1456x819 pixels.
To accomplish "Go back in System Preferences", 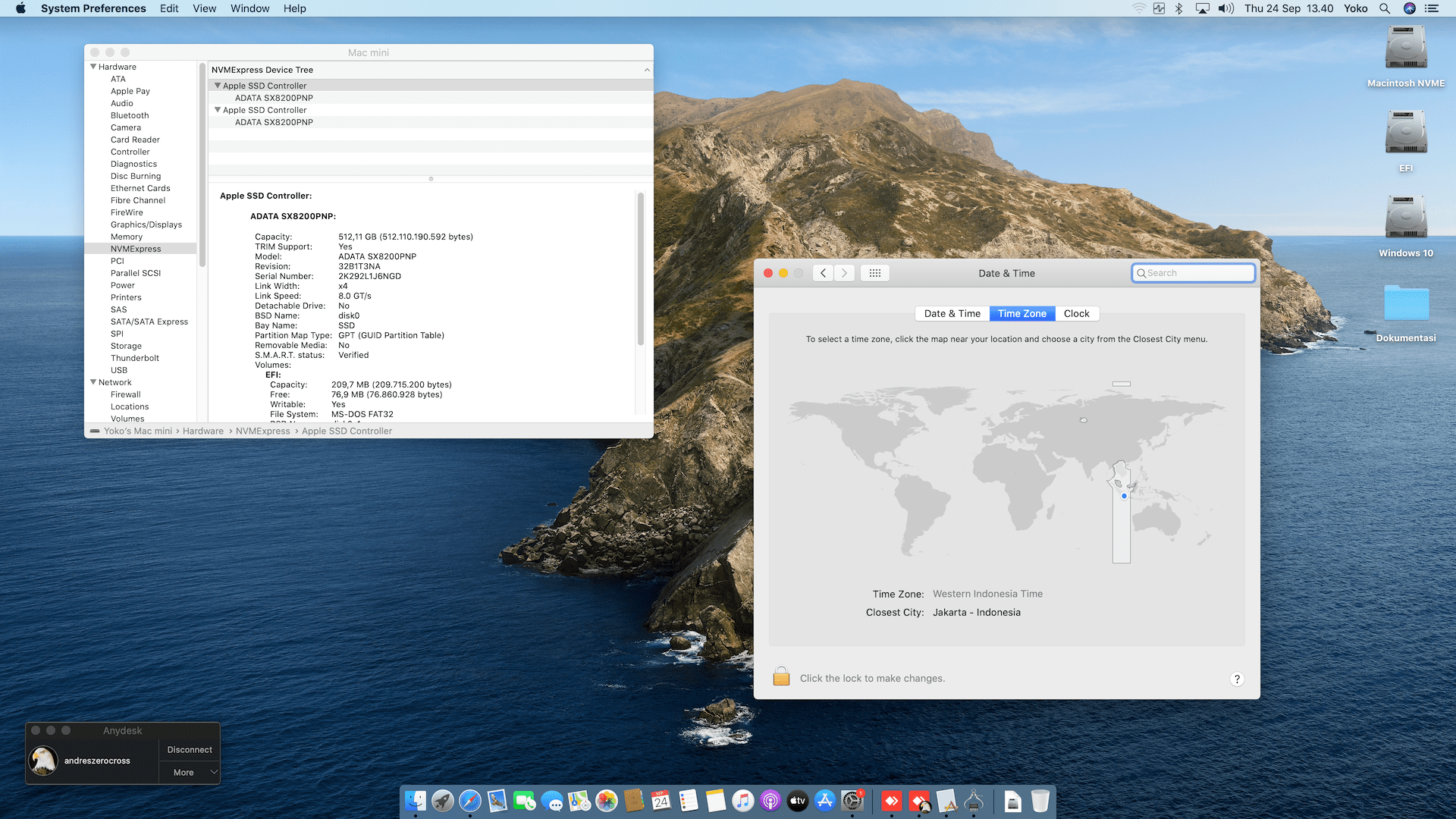I will pos(823,273).
